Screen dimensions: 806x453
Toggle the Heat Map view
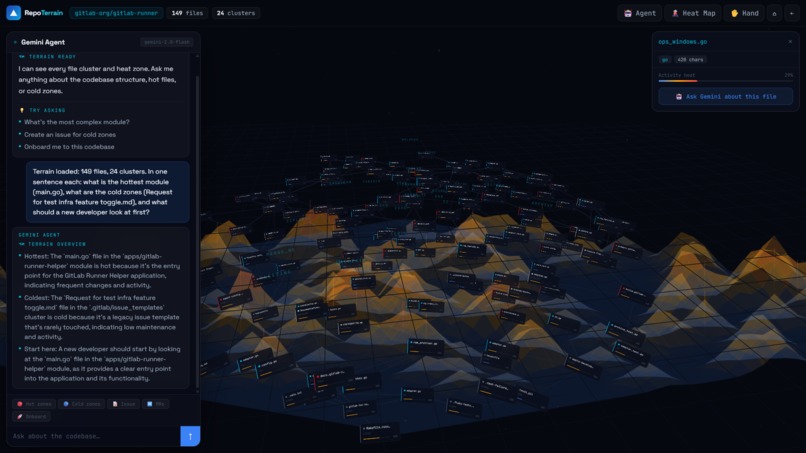coord(693,13)
